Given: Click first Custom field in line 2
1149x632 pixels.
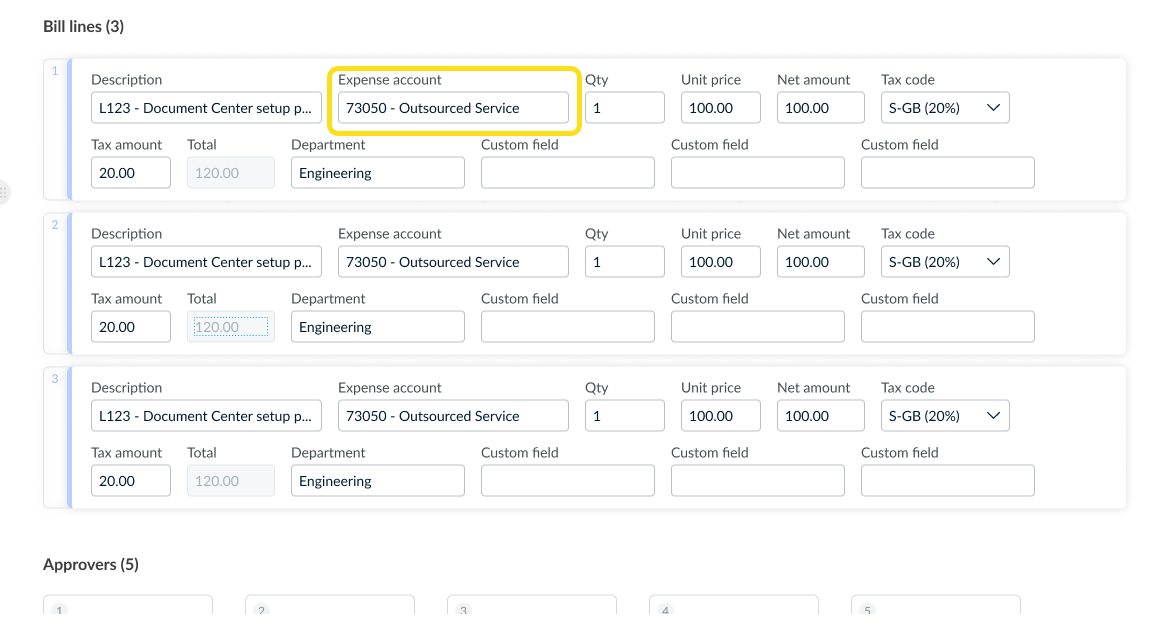Looking at the screenshot, I should 567,327.
